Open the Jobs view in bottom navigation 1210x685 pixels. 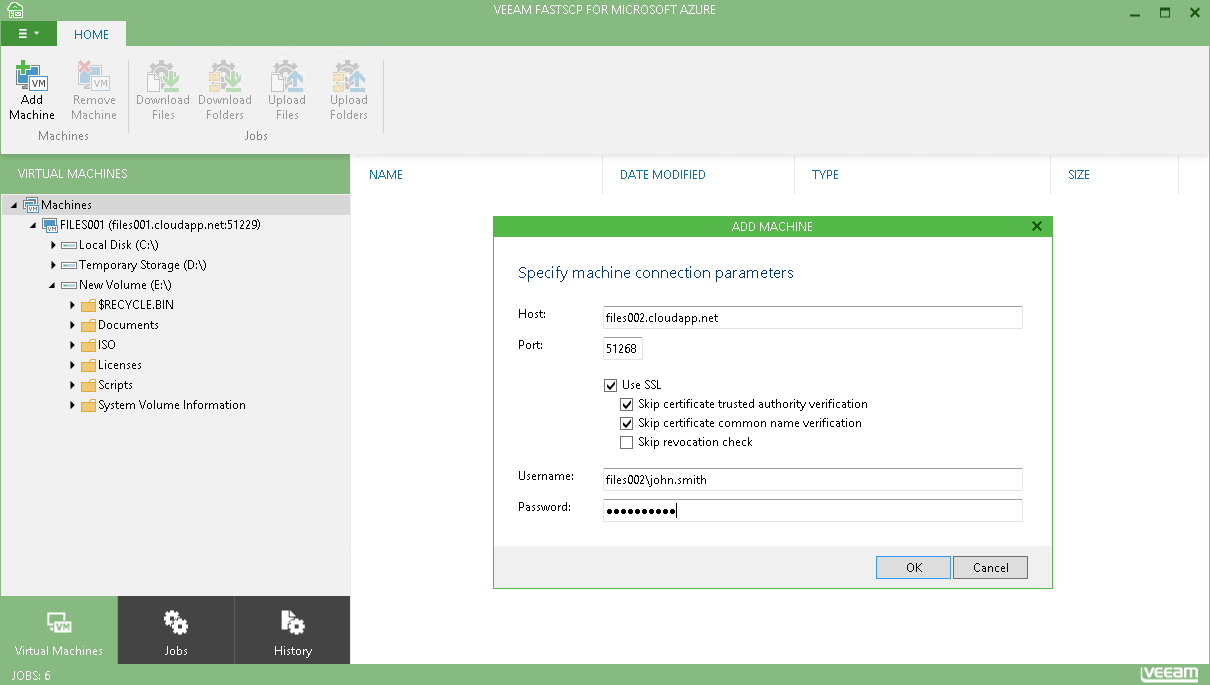(x=175, y=631)
